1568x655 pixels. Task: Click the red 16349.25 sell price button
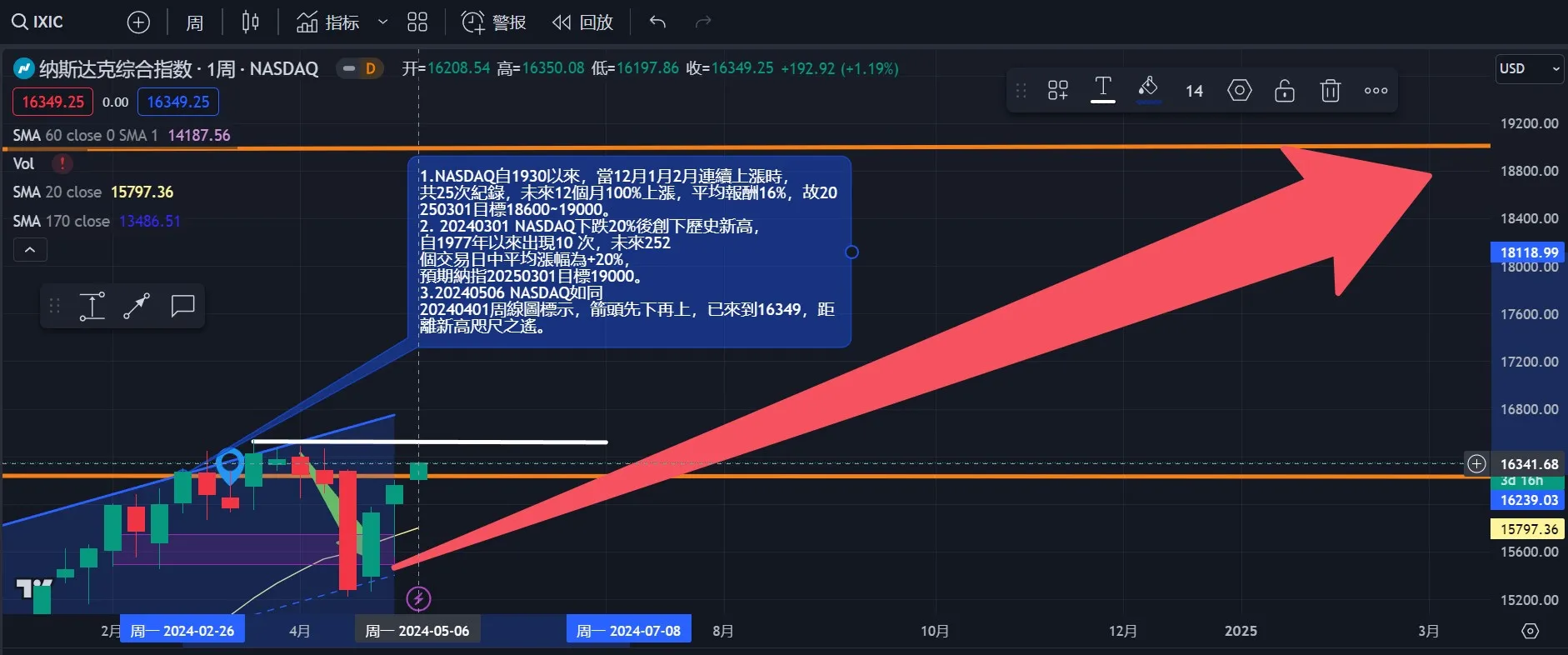click(52, 102)
